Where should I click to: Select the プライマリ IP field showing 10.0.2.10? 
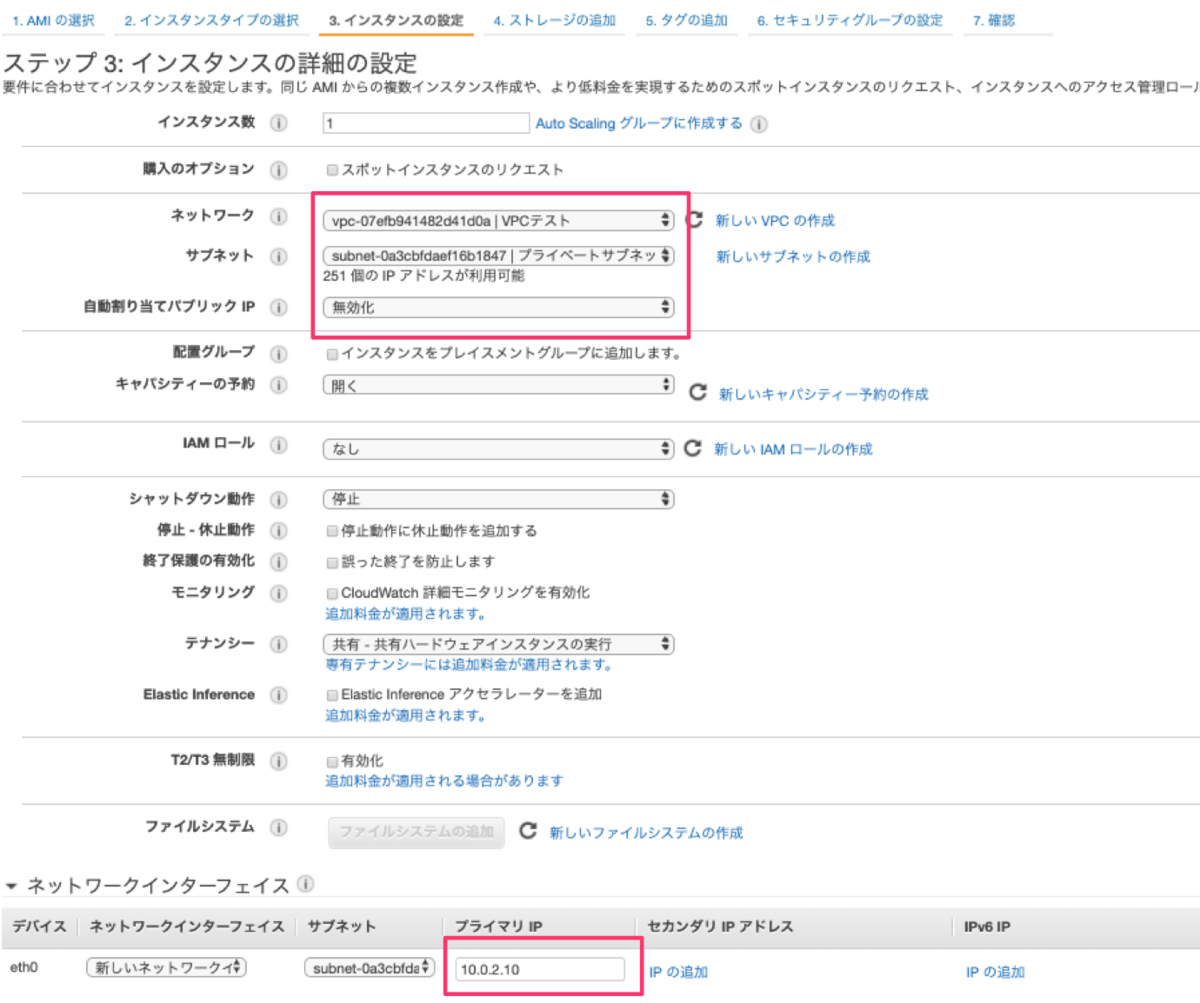(x=541, y=970)
